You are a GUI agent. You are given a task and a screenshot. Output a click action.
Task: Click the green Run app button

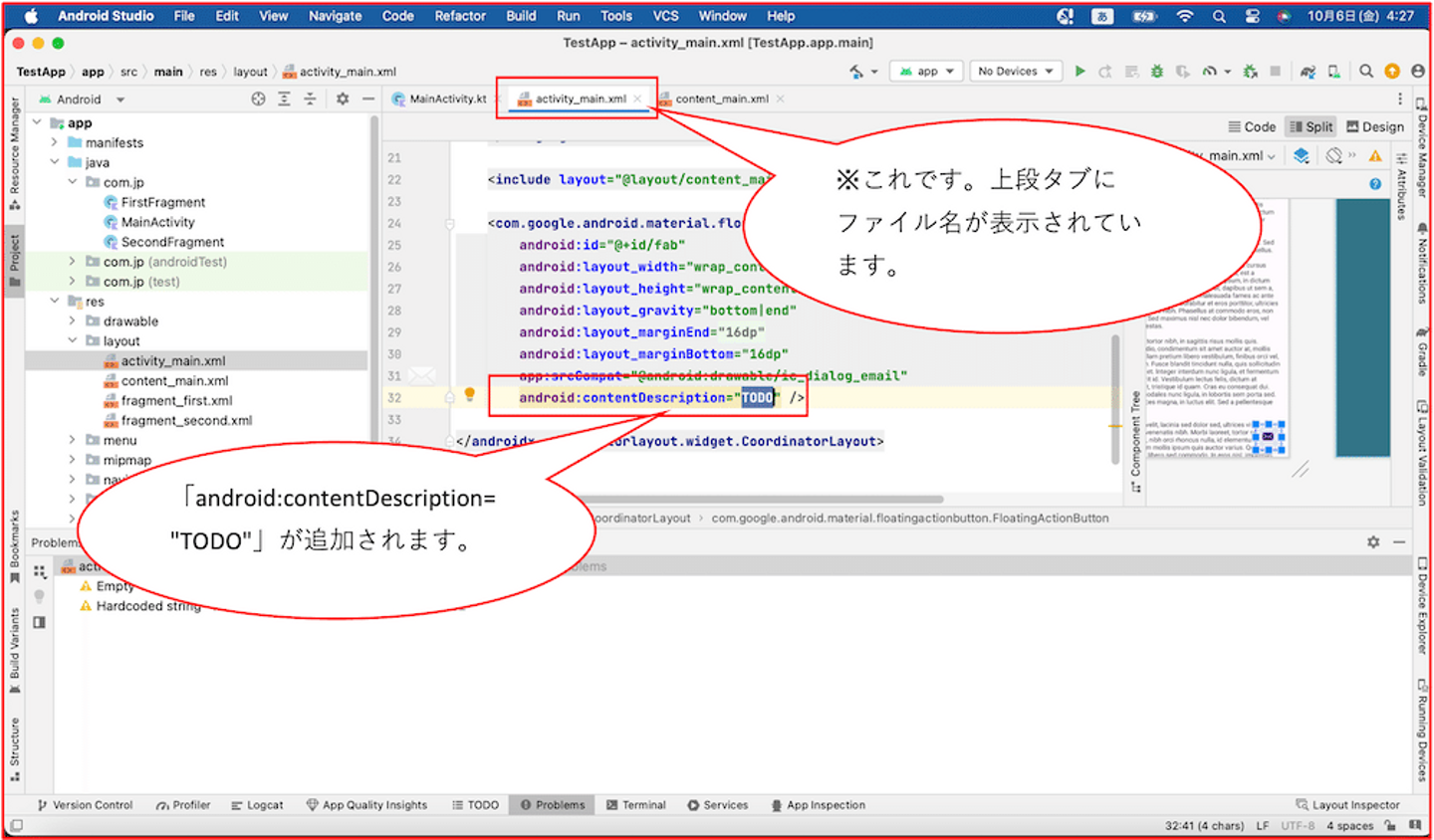pyautogui.click(x=1079, y=72)
